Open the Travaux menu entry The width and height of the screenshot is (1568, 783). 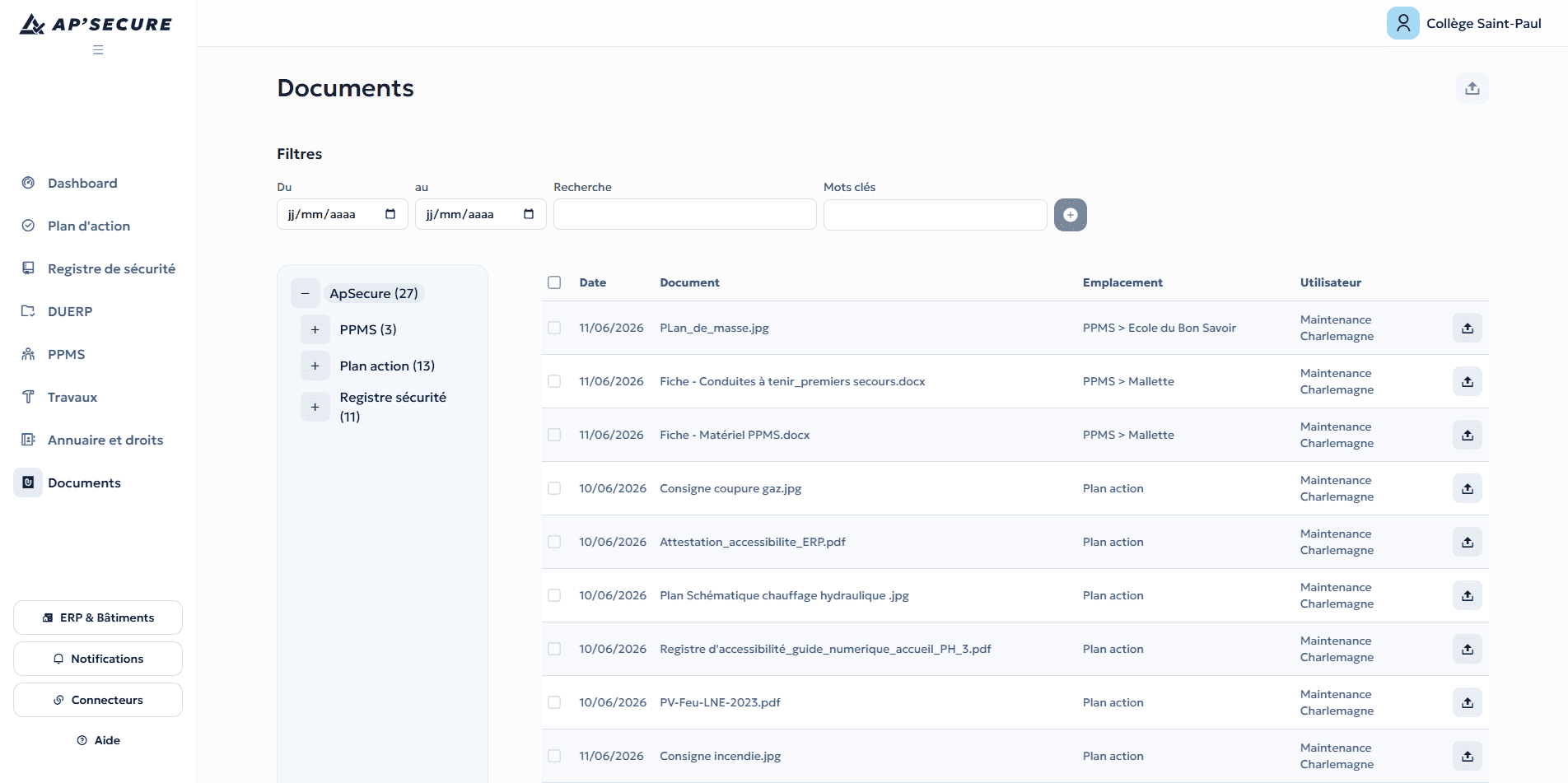[x=72, y=397]
